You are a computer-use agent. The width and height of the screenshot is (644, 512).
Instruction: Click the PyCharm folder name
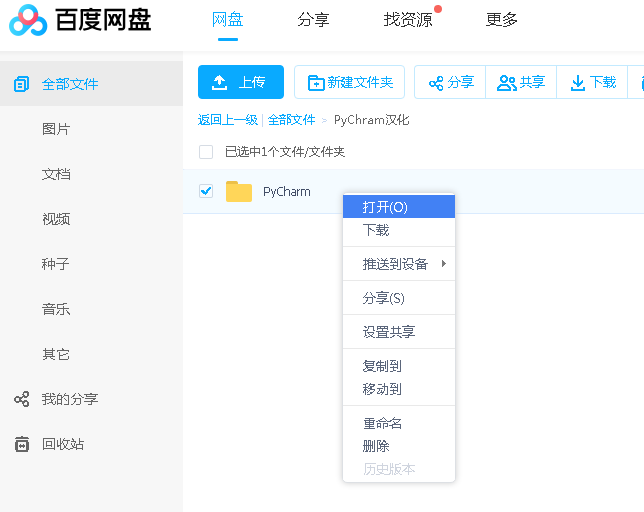pyautogui.click(x=287, y=192)
